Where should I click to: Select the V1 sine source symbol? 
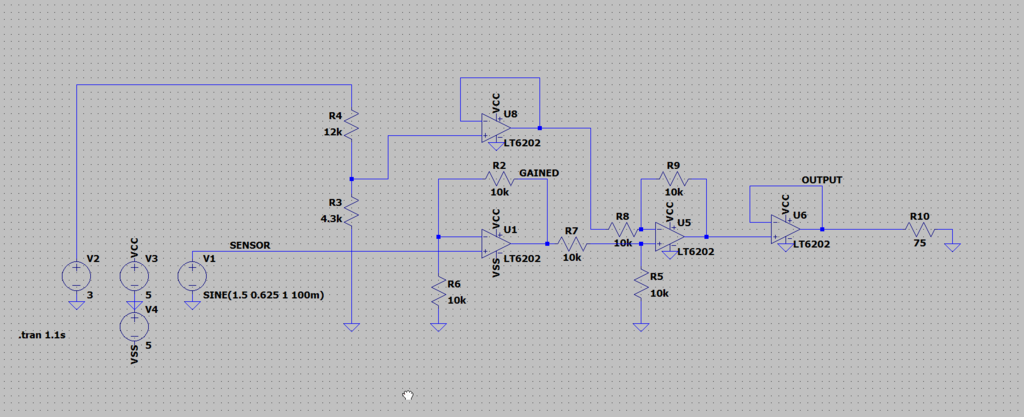point(191,274)
